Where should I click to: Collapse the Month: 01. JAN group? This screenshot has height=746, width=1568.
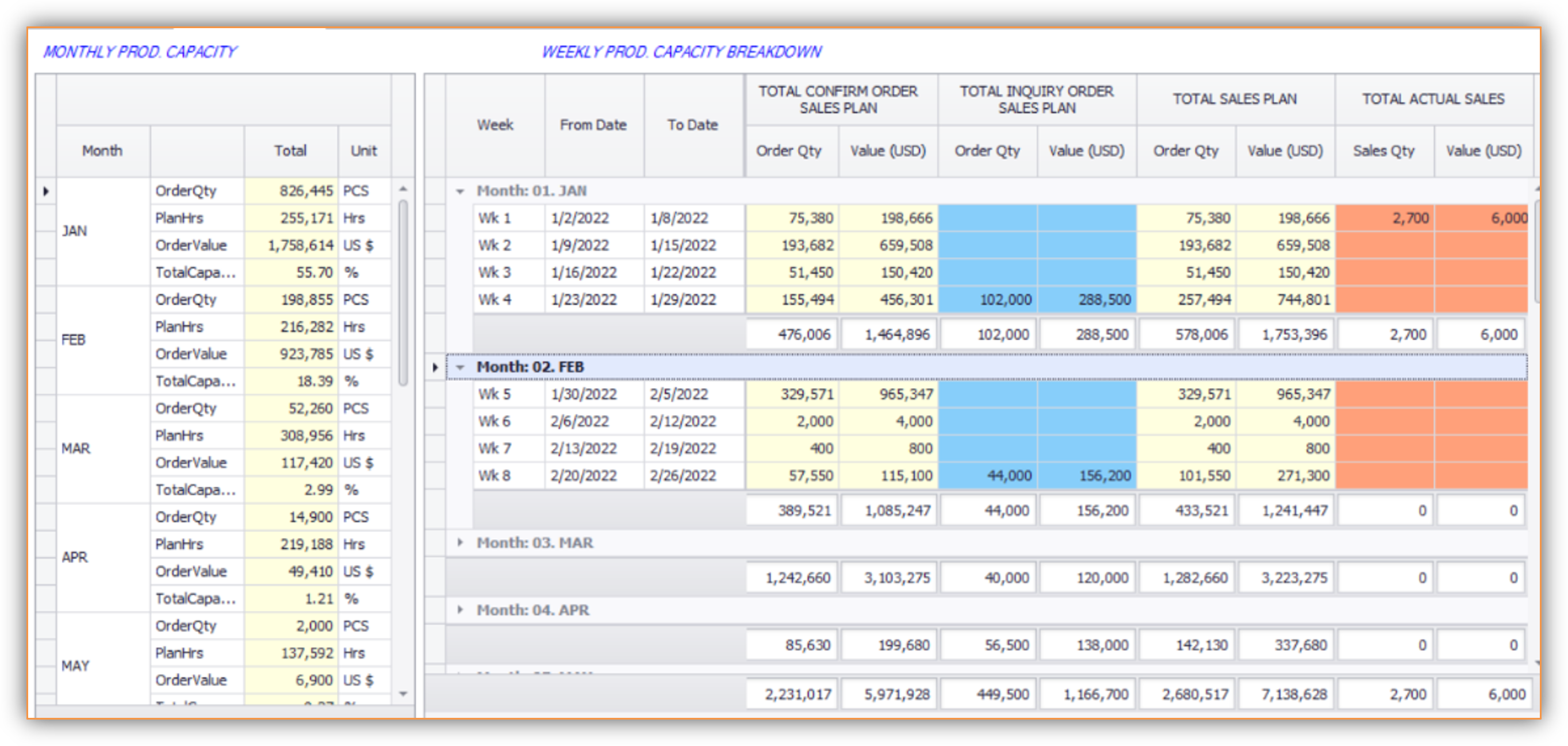click(460, 191)
